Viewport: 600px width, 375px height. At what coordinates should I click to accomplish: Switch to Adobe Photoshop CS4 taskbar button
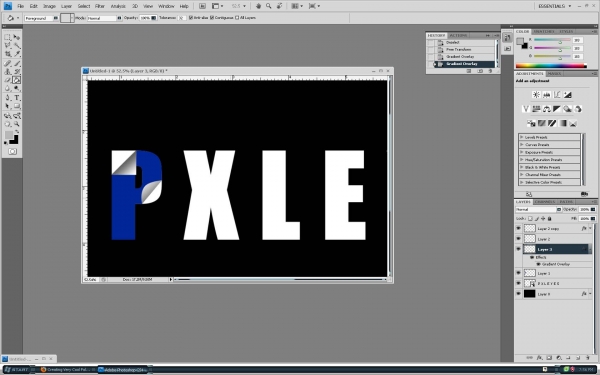click(122, 370)
